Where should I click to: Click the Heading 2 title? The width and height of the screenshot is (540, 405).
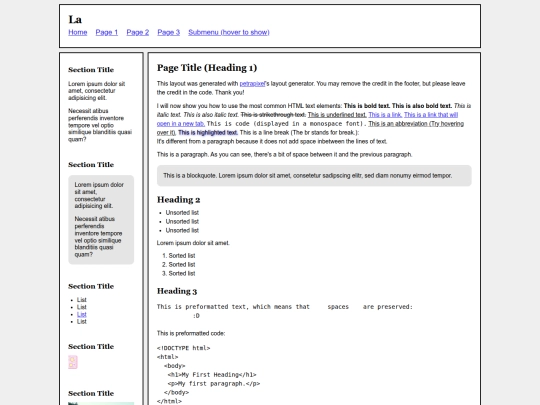(178, 200)
